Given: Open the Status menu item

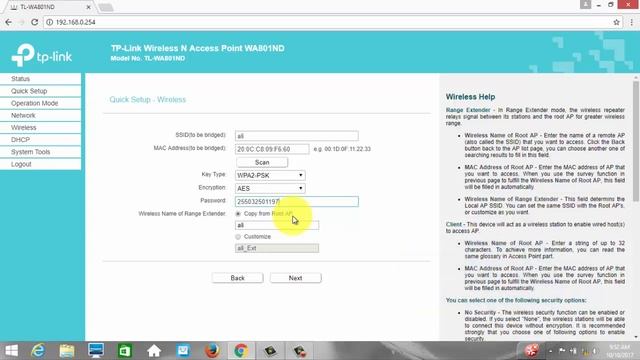Looking at the screenshot, I should pyautogui.click(x=40, y=79).
